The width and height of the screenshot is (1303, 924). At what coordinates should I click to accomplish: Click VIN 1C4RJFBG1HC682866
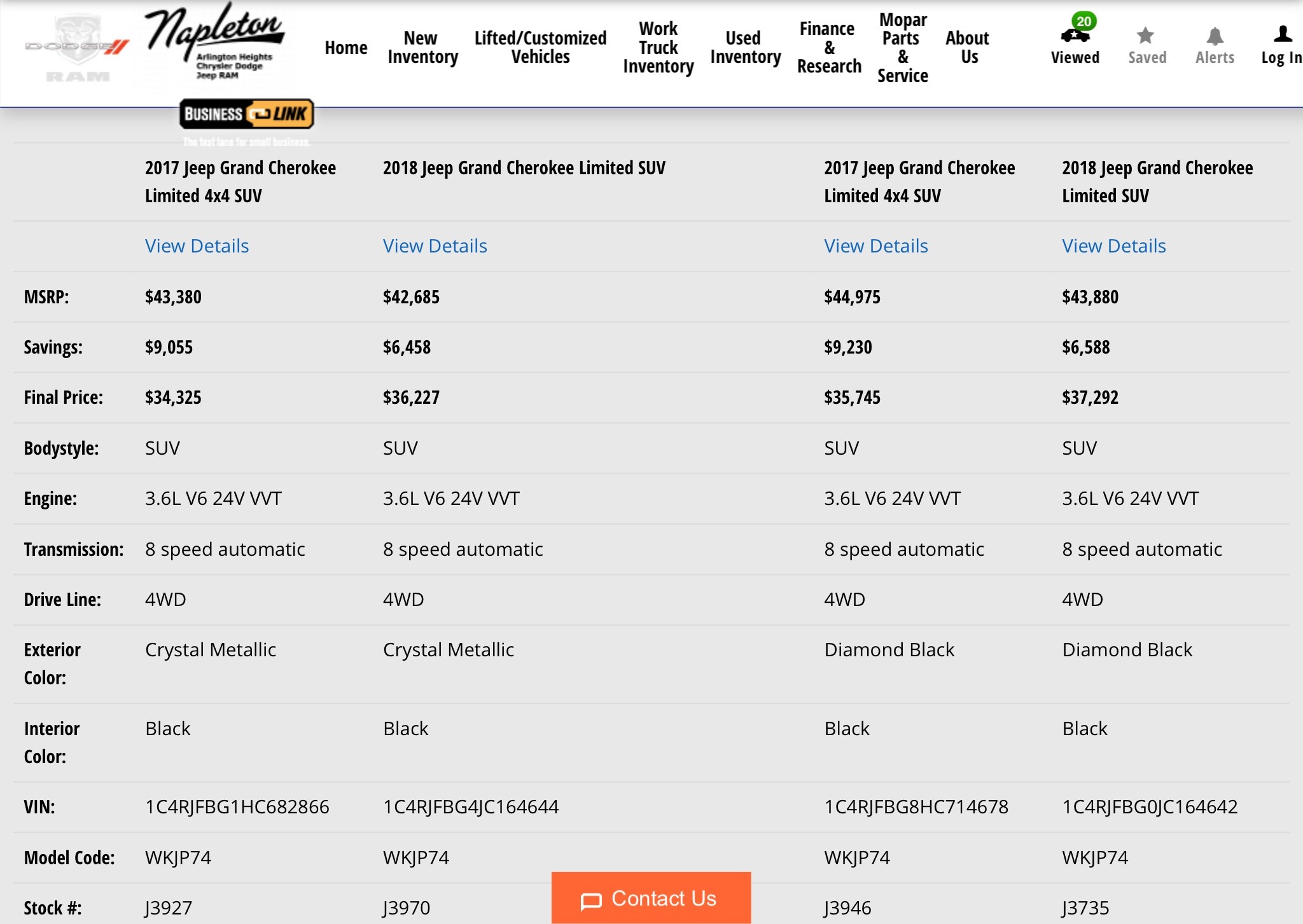(237, 807)
